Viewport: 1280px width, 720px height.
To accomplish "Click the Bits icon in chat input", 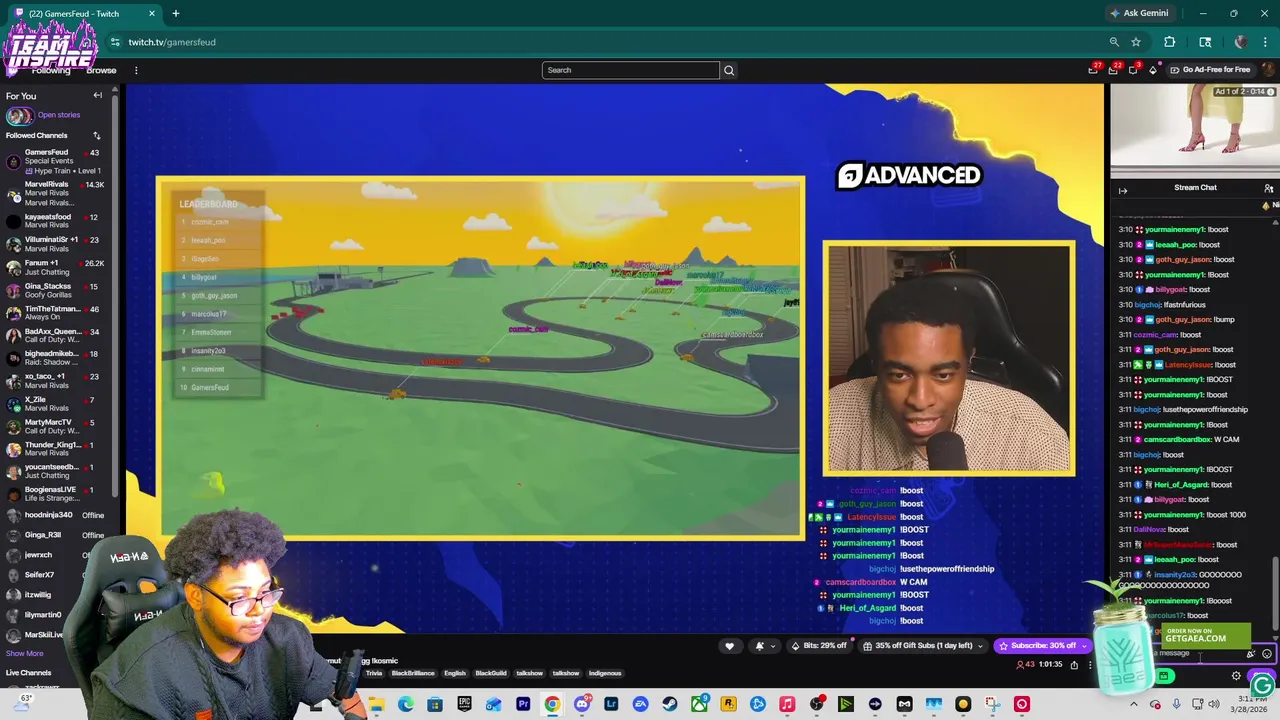I will (x=1251, y=654).
